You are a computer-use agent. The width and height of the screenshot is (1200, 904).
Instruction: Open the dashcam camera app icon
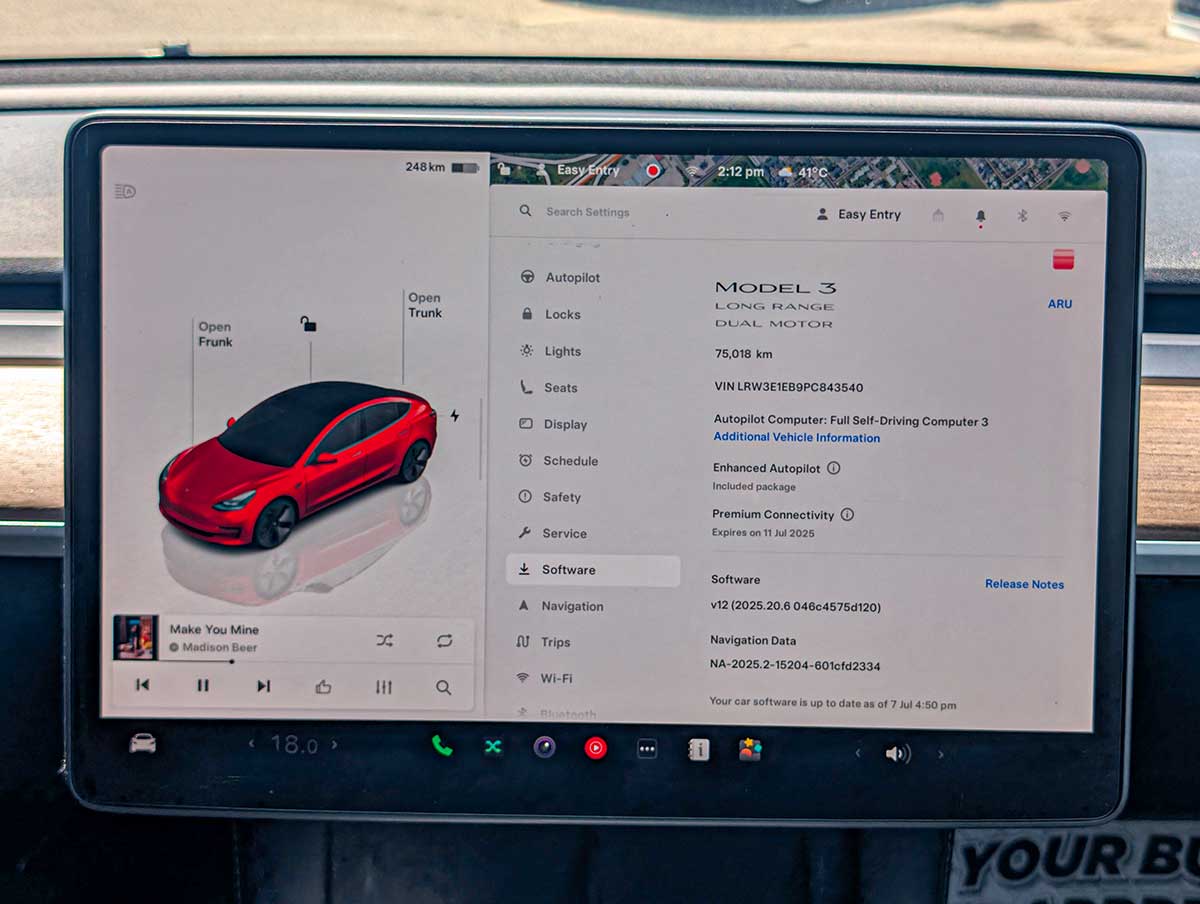(544, 747)
